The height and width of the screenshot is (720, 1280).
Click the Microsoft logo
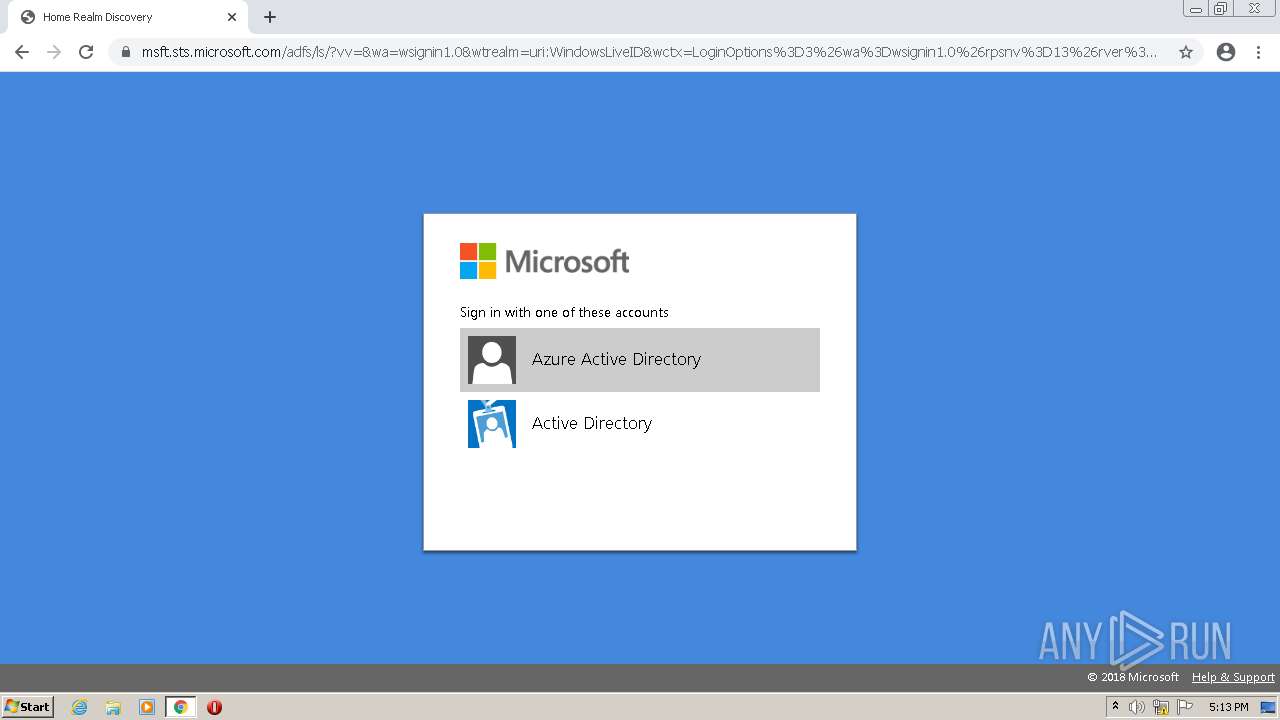tap(545, 261)
